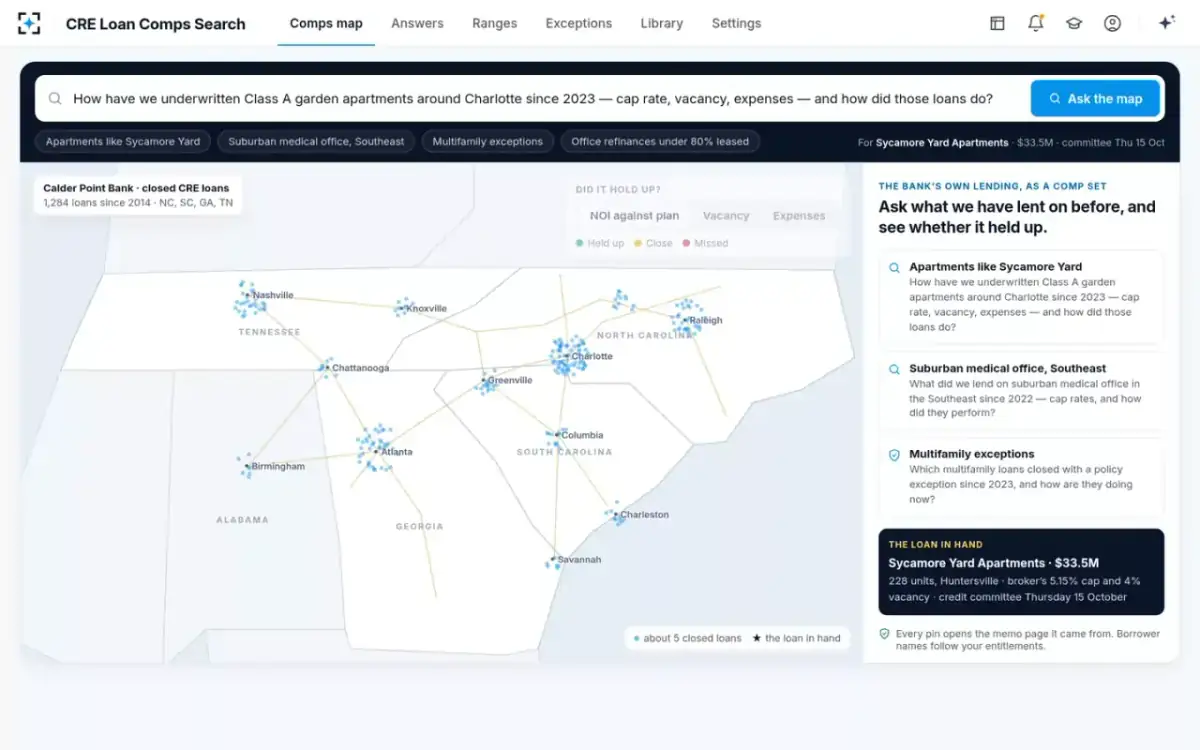Screen dimensions: 1200x750
Task: Open the Ranges tab
Action: point(494,23)
